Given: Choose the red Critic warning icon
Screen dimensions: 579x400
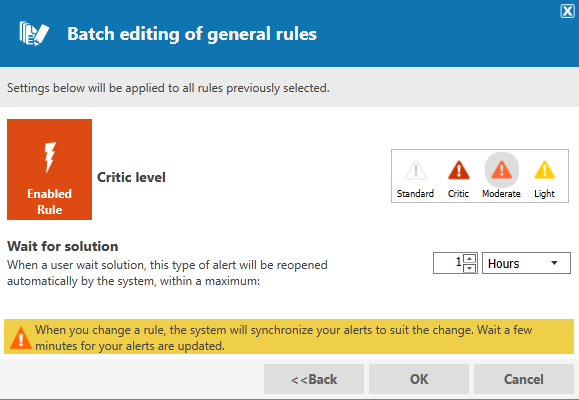Looking at the screenshot, I should point(459,170).
